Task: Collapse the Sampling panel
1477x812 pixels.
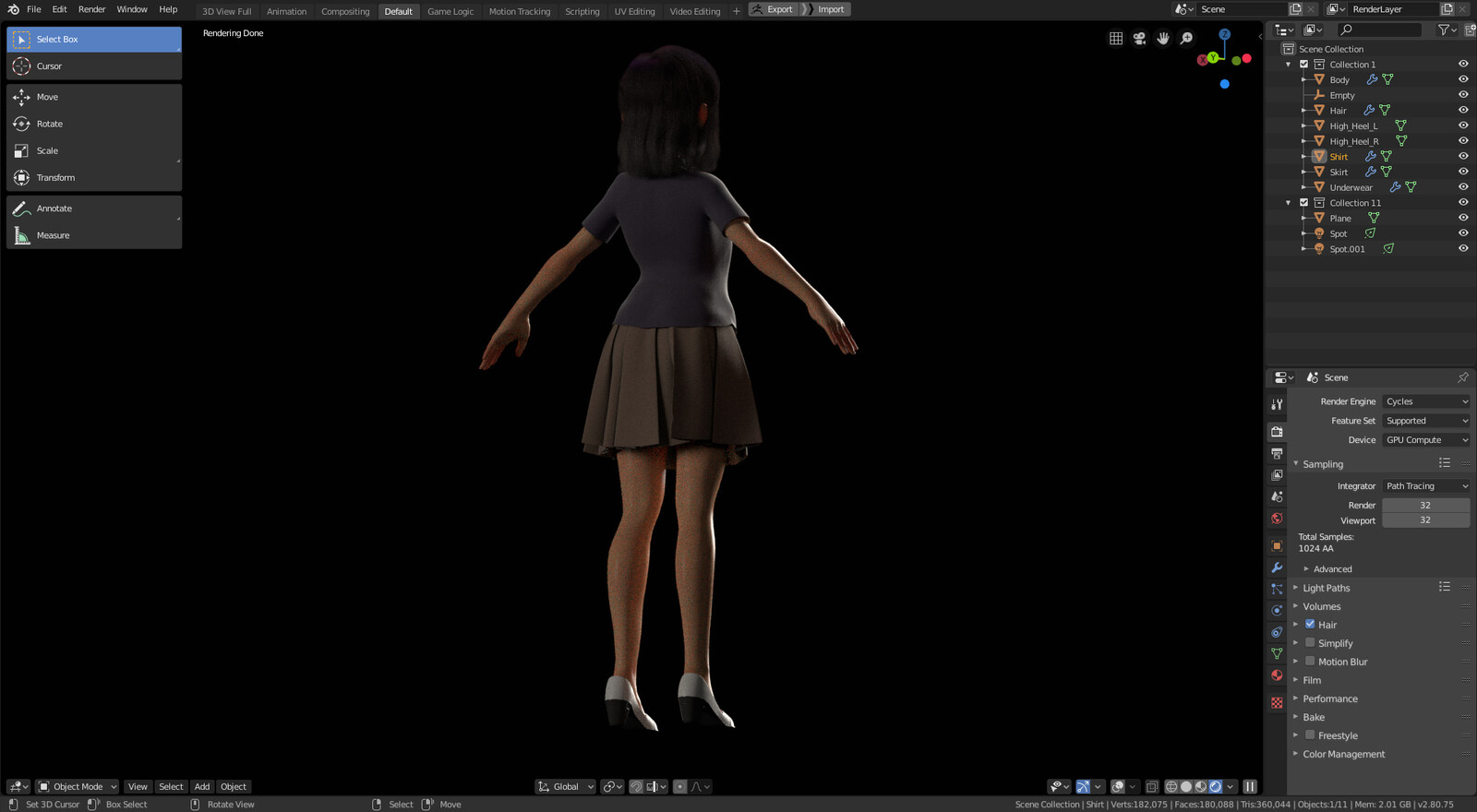Action: (x=1322, y=464)
